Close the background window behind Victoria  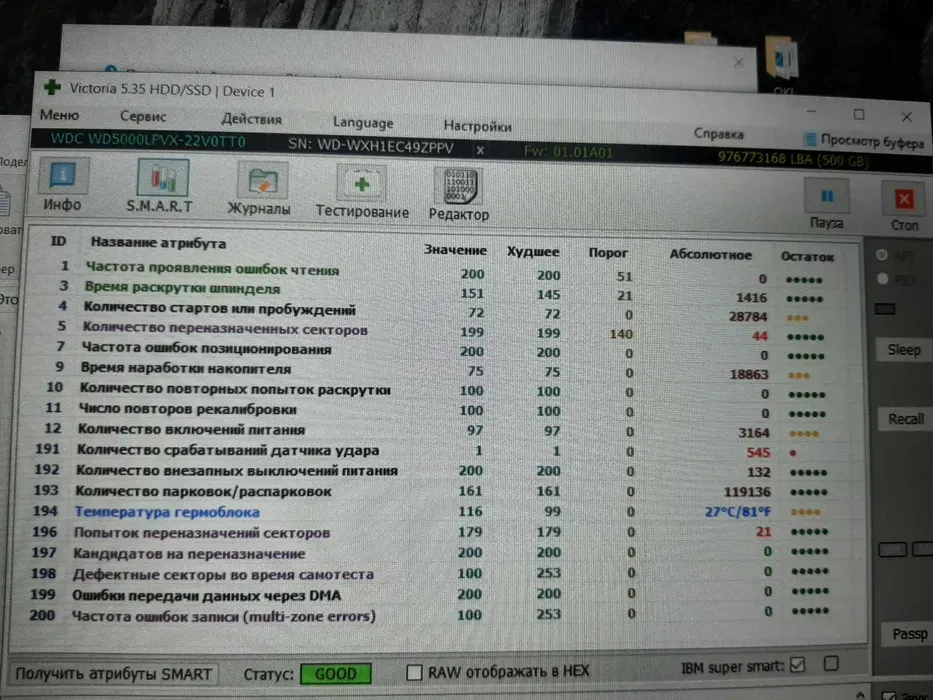click(738, 62)
